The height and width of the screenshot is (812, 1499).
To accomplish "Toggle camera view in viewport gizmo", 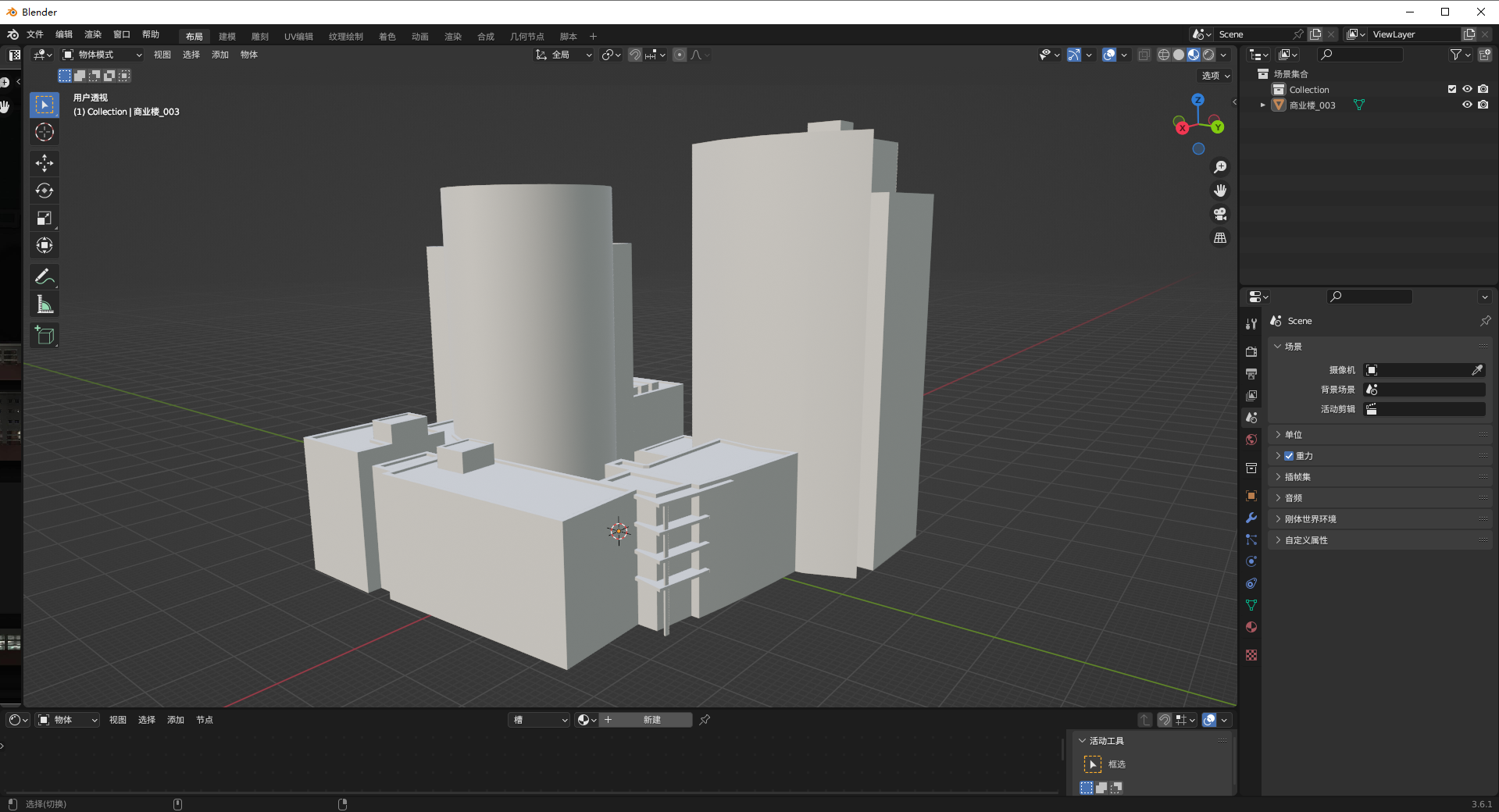I will [1219, 214].
